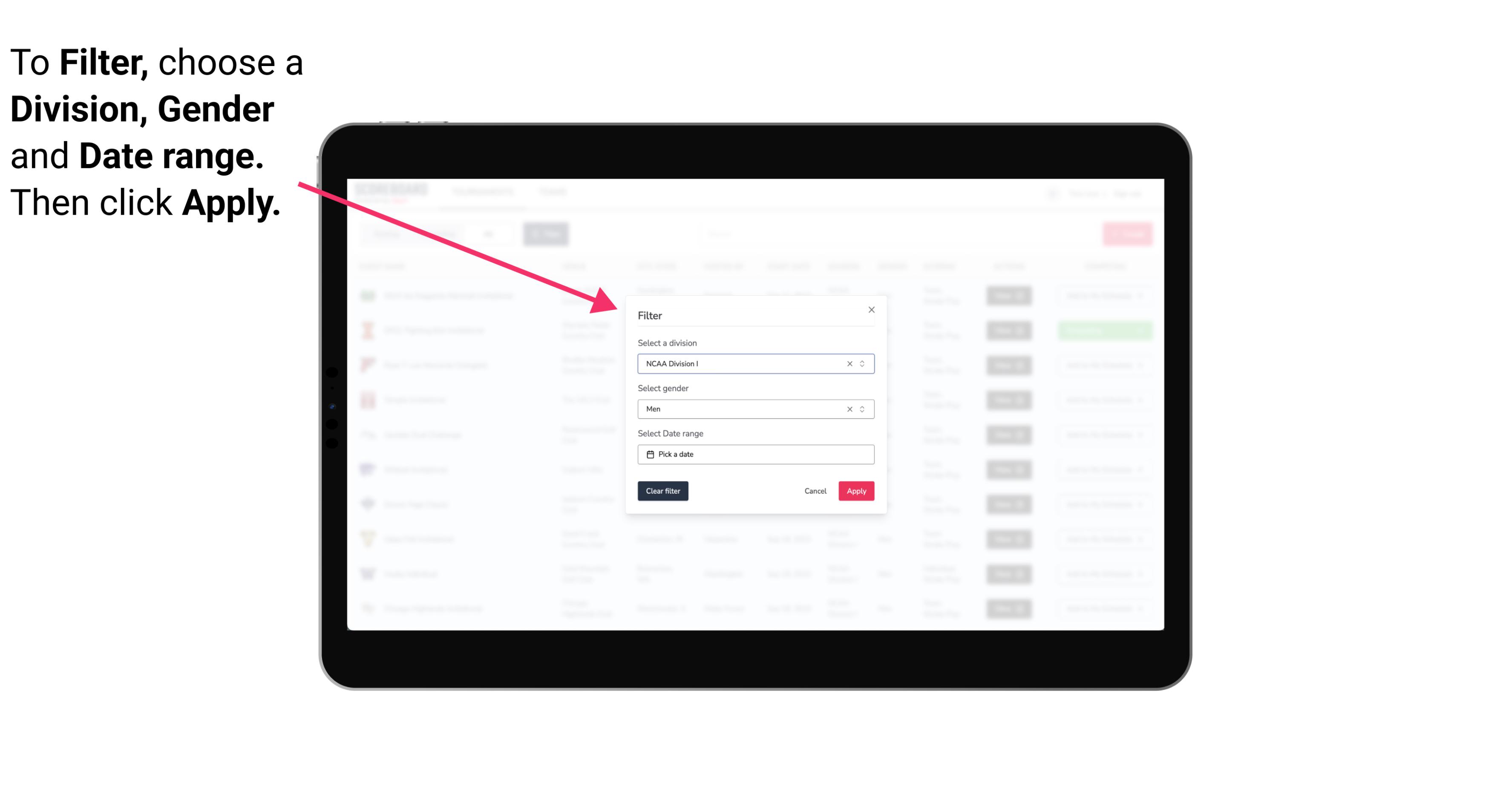
Task: Select Men in gender selector
Action: (x=755, y=409)
